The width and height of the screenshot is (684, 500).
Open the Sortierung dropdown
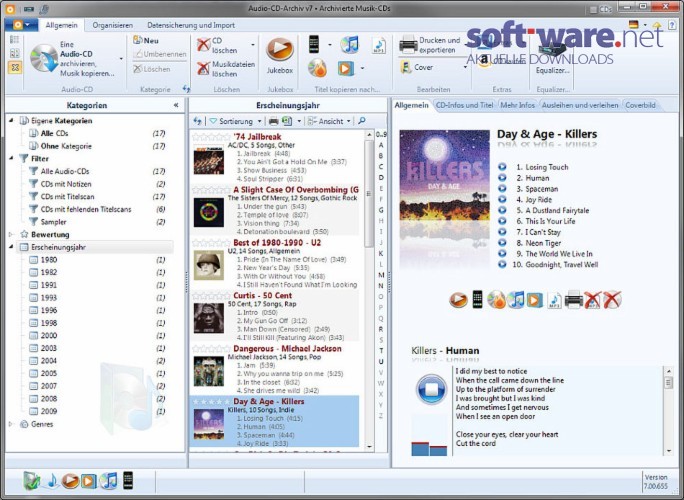click(x=236, y=121)
